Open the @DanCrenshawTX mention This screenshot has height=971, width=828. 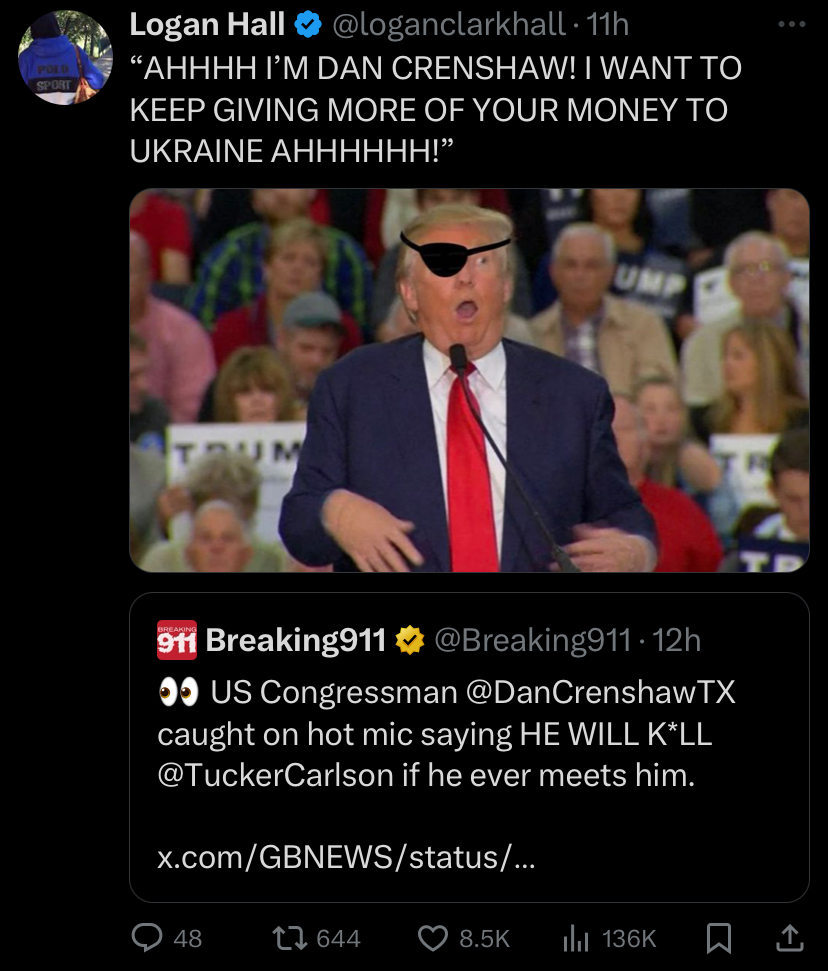click(x=600, y=692)
